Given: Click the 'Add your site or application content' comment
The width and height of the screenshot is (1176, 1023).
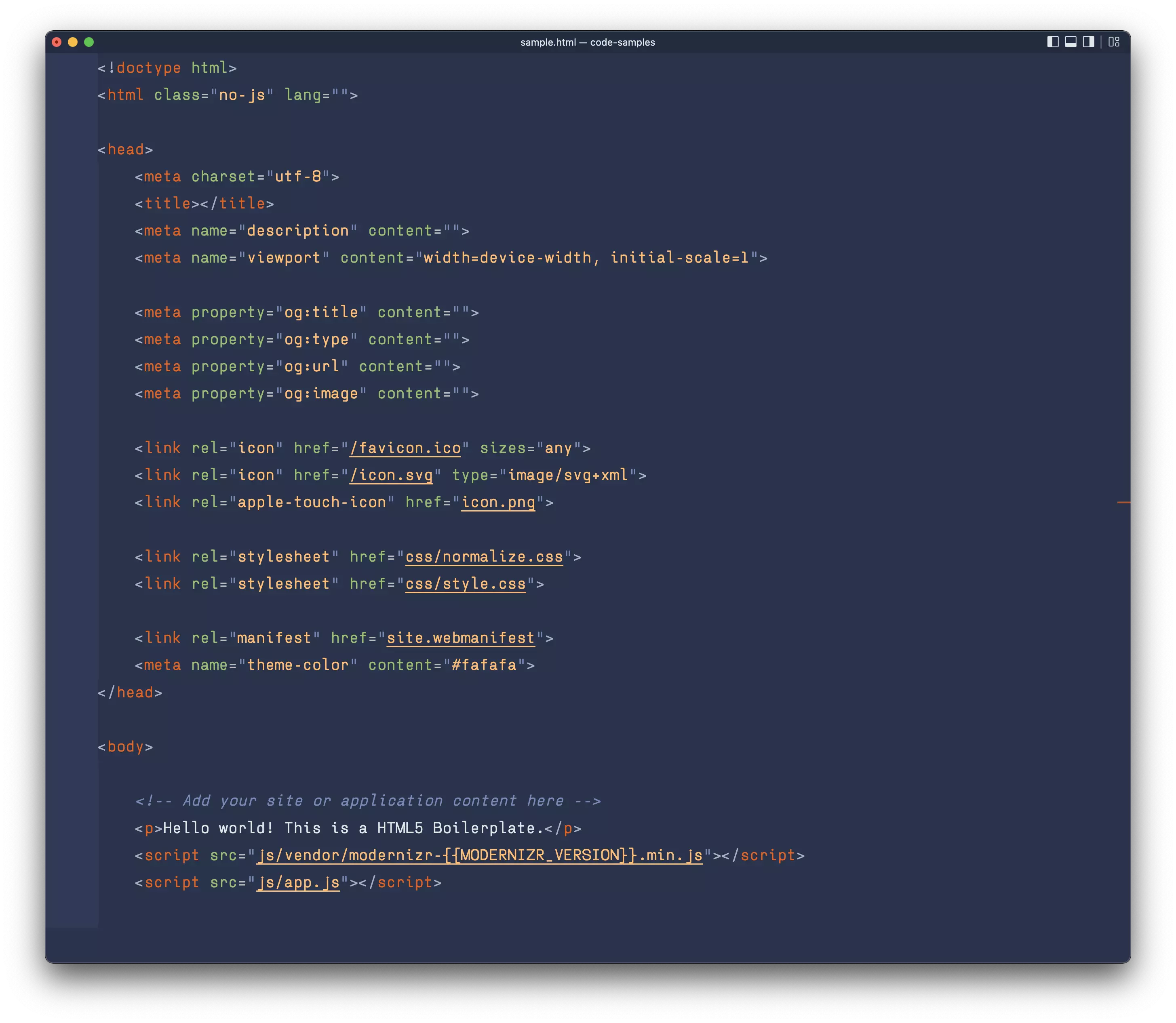Looking at the screenshot, I should tap(368, 801).
